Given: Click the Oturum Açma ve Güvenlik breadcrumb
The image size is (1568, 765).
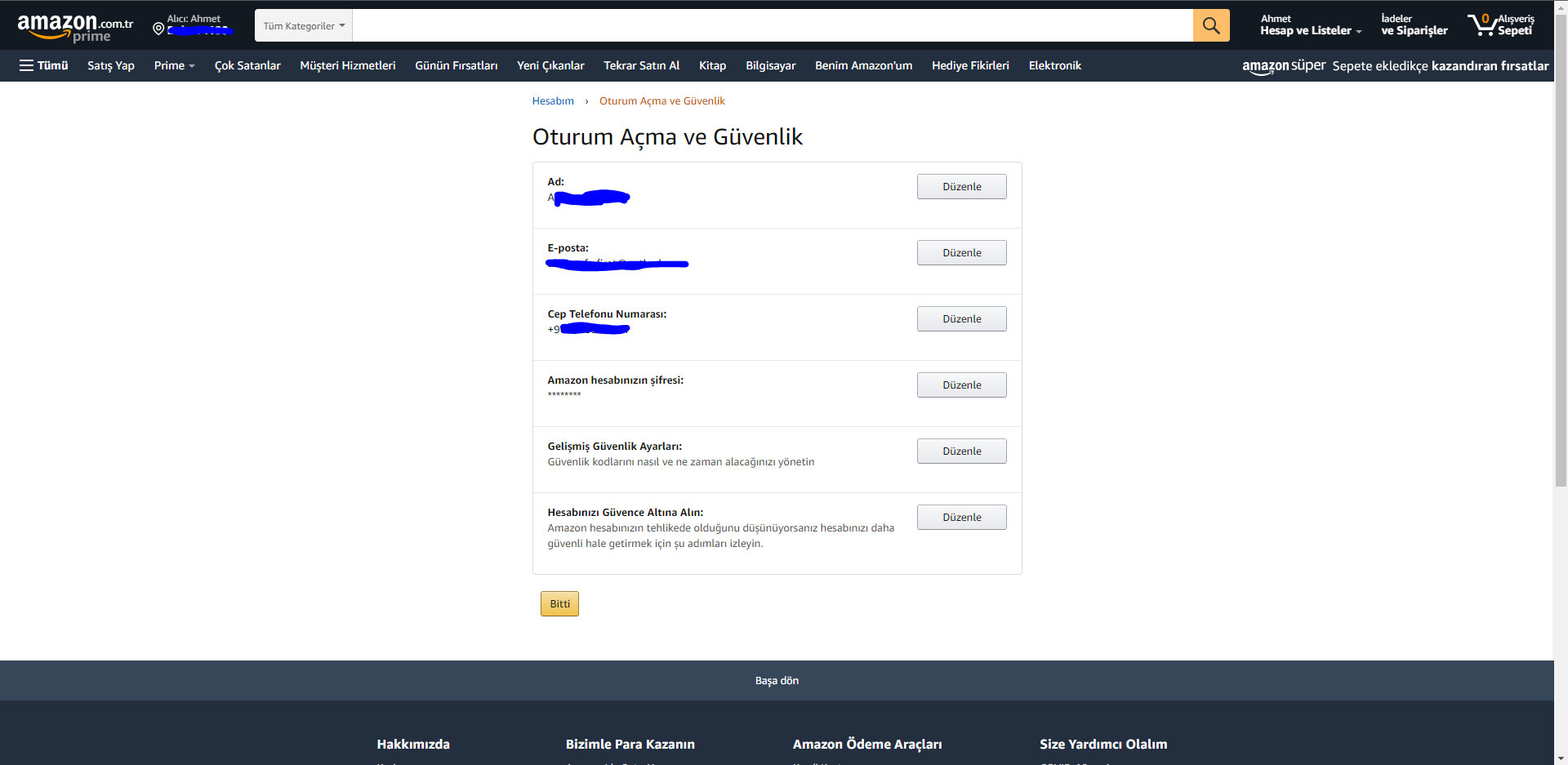Looking at the screenshot, I should pyautogui.click(x=662, y=101).
